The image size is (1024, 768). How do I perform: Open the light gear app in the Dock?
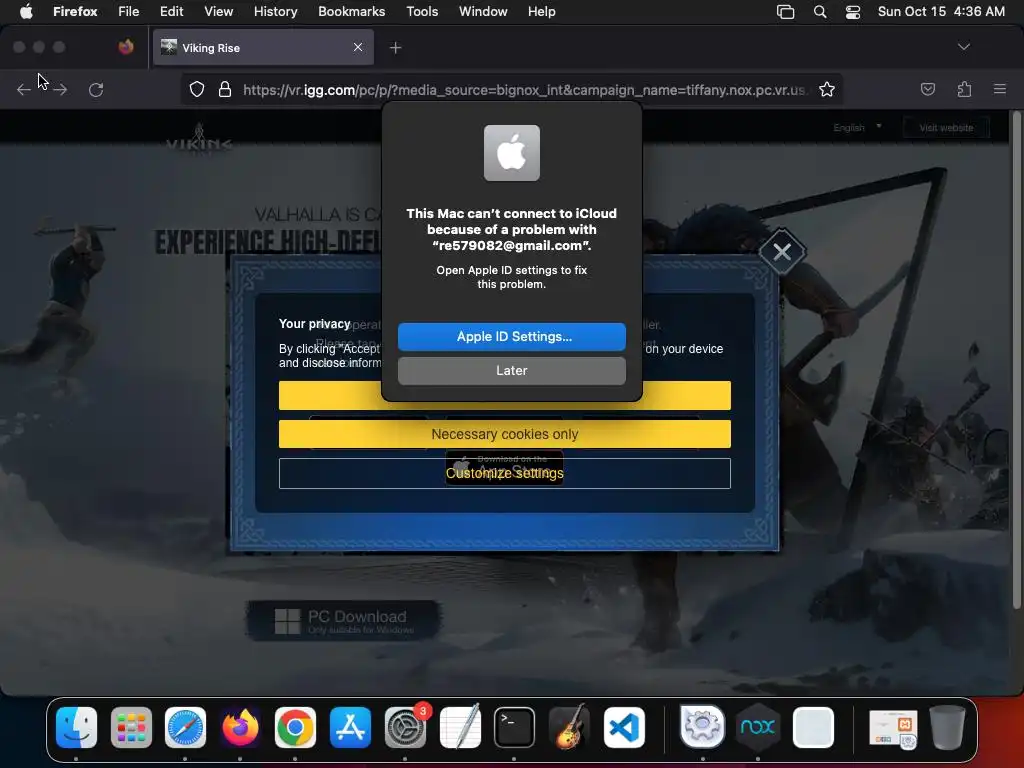click(702, 727)
